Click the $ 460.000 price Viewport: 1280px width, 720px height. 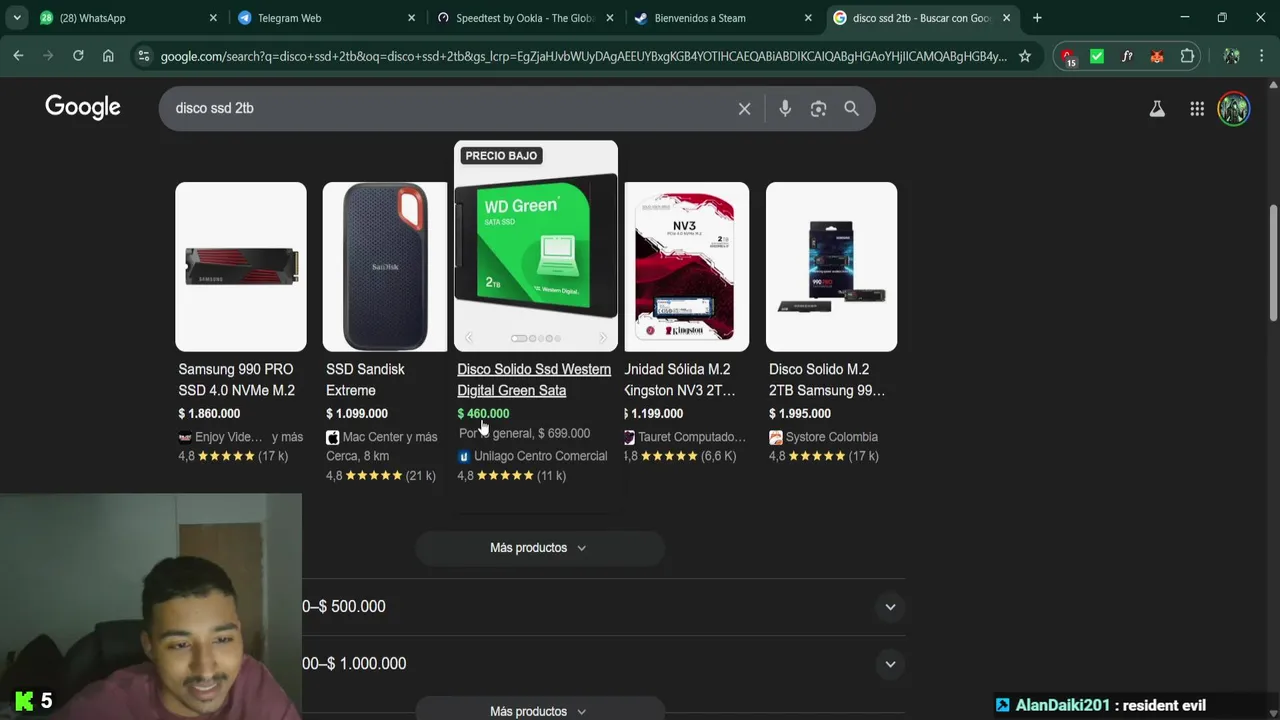pyautogui.click(x=483, y=413)
